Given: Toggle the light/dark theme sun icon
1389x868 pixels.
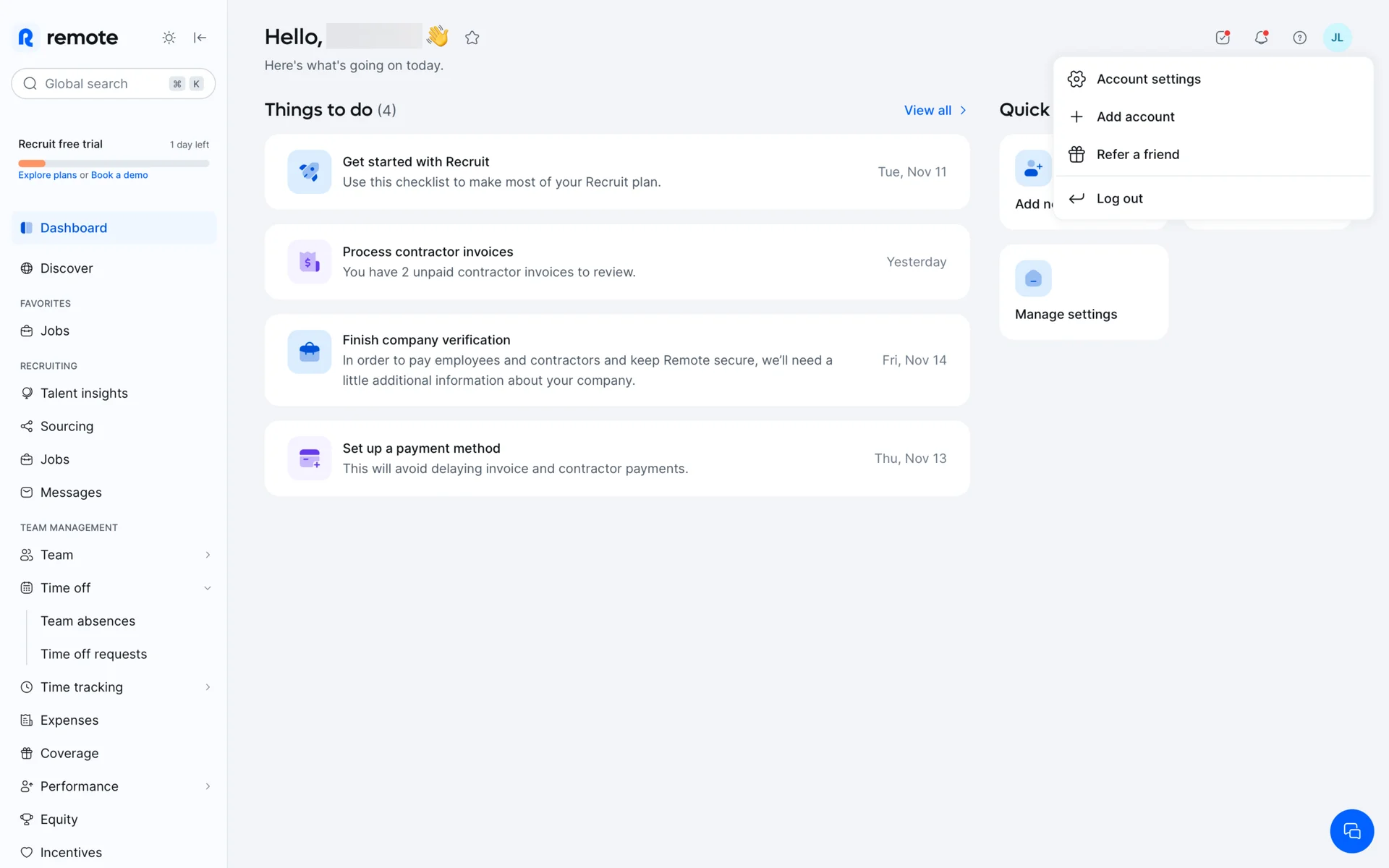Looking at the screenshot, I should click(x=169, y=38).
